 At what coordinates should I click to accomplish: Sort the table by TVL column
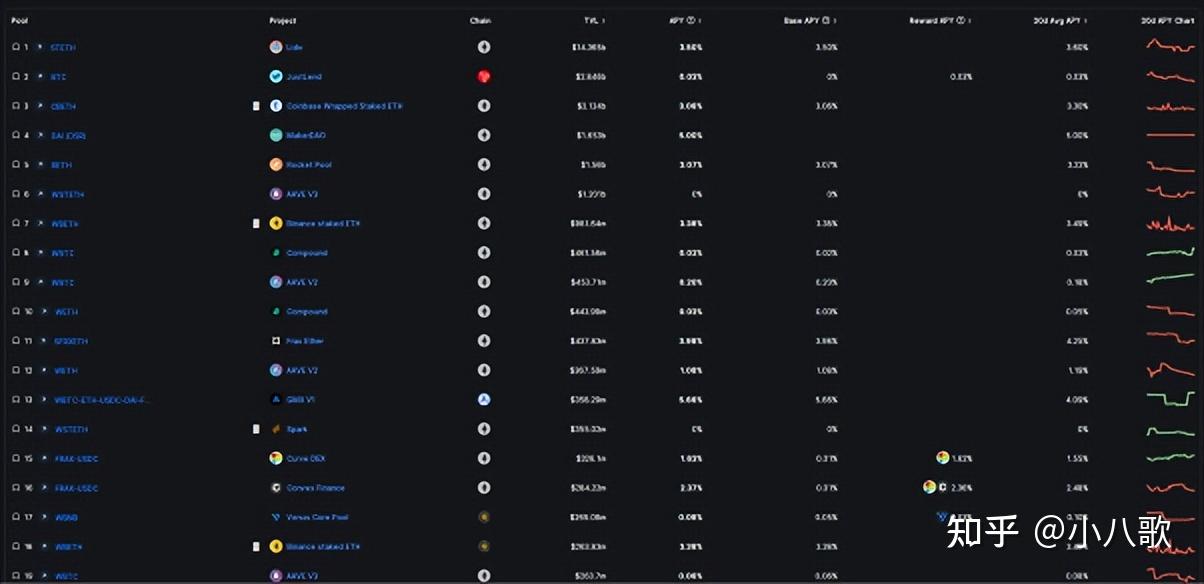(x=594, y=20)
